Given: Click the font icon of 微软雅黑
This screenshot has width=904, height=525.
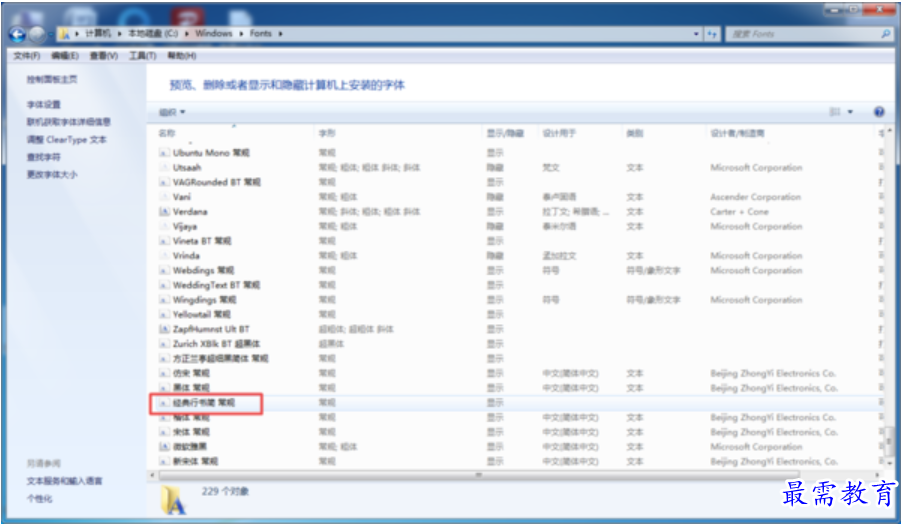Looking at the screenshot, I should click(164, 447).
